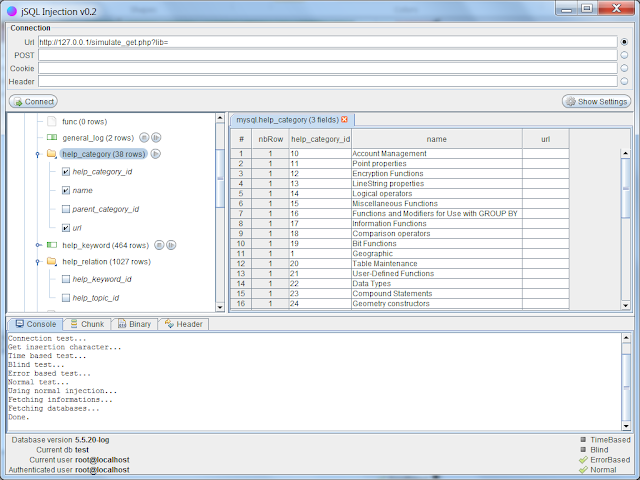Uncheck the url column checkbox

coord(66,228)
